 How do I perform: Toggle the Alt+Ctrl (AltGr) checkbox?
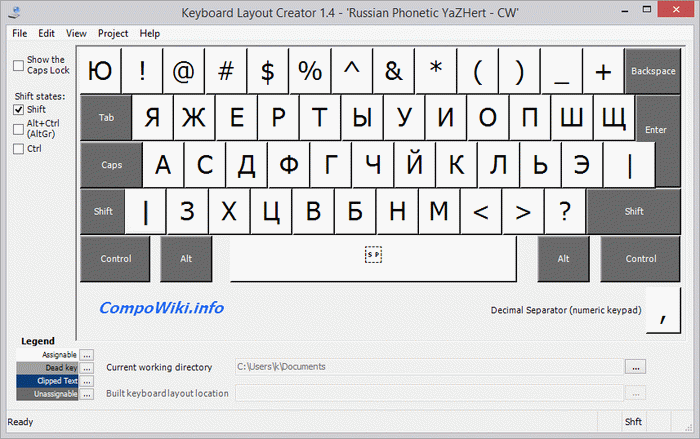19,127
